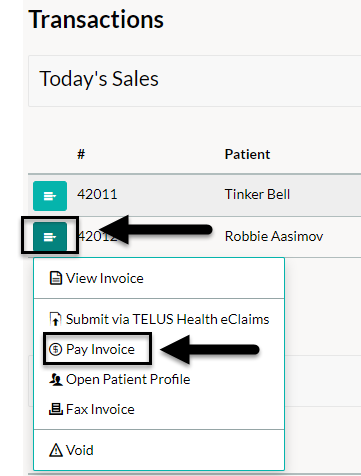
Task: Select Void from the dropdown menu
Action: point(159,450)
